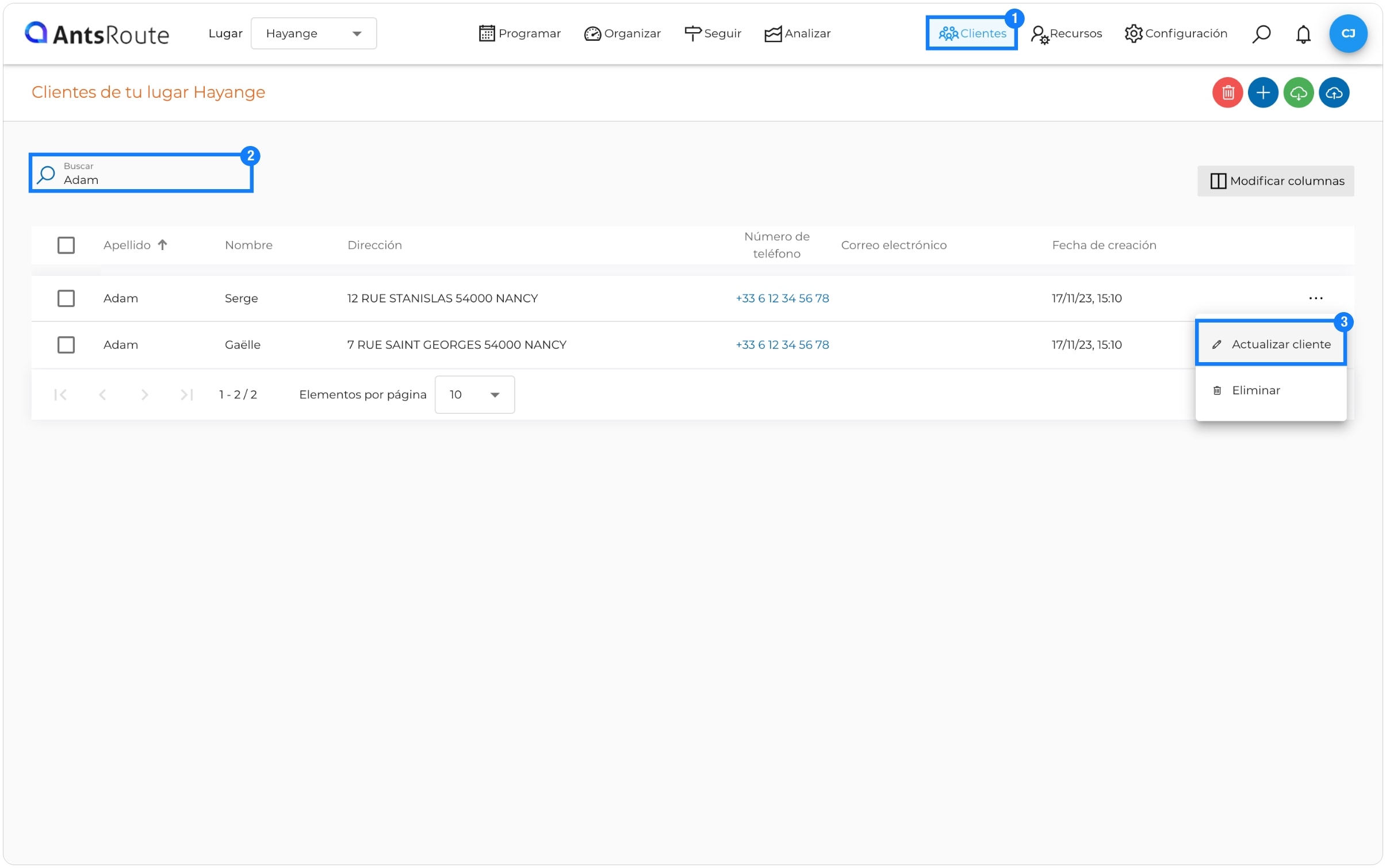Open the notifications bell
1386x868 pixels.
[1303, 34]
